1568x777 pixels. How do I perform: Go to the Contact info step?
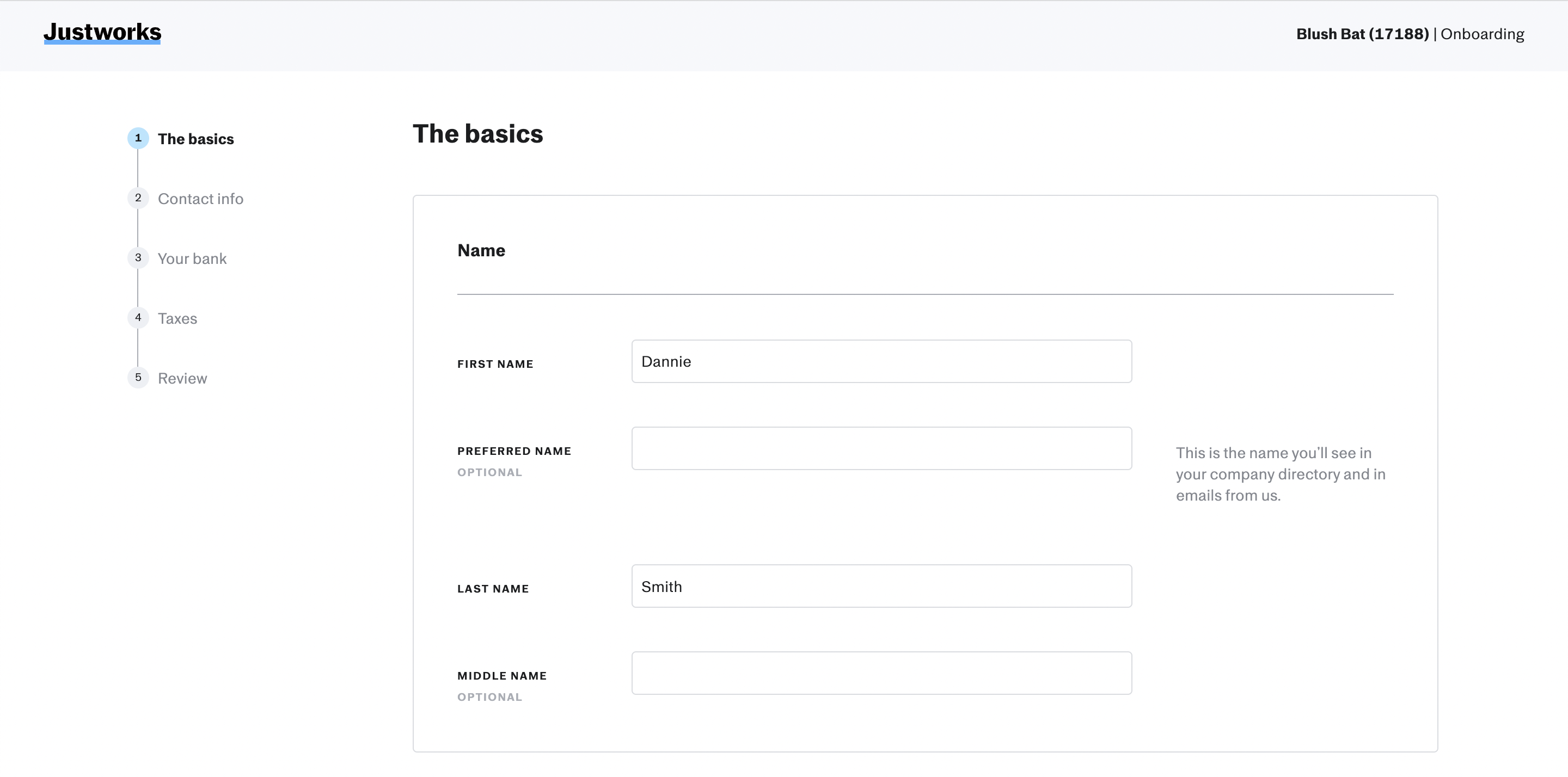pyautogui.click(x=200, y=199)
